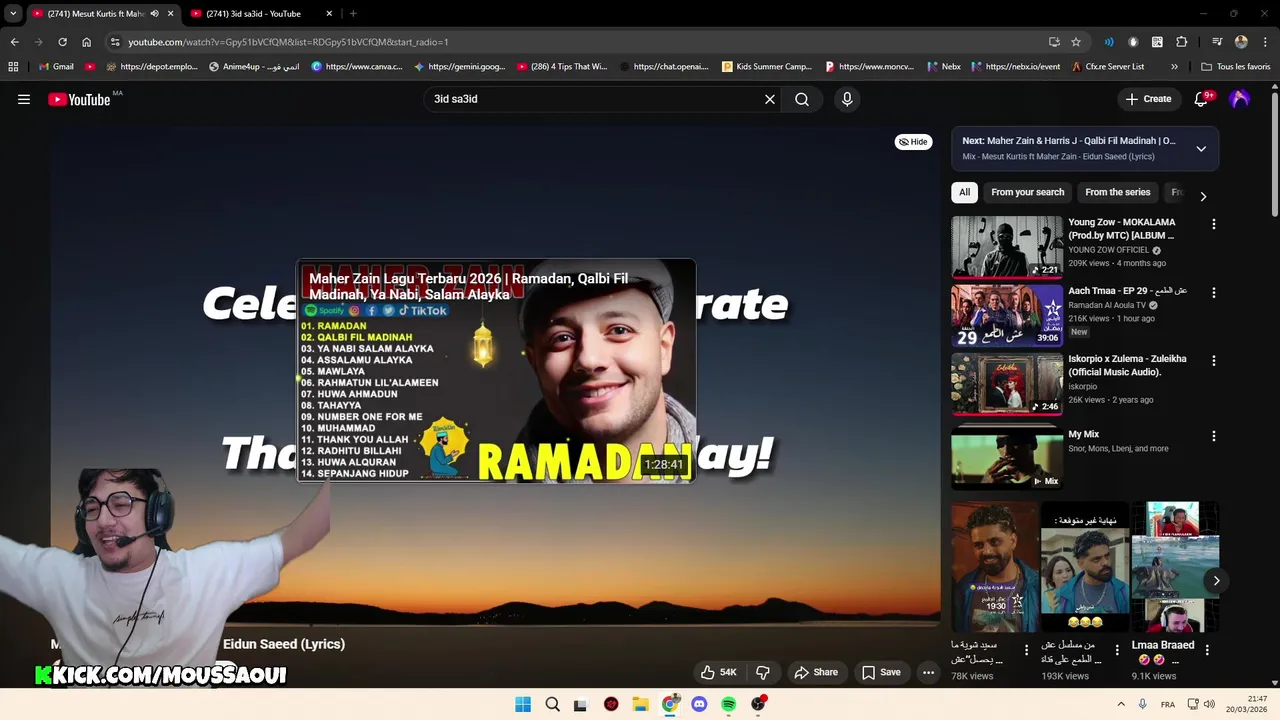The width and height of the screenshot is (1280, 720).
Task: Open the Gmail bookmark
Action: 56,67
